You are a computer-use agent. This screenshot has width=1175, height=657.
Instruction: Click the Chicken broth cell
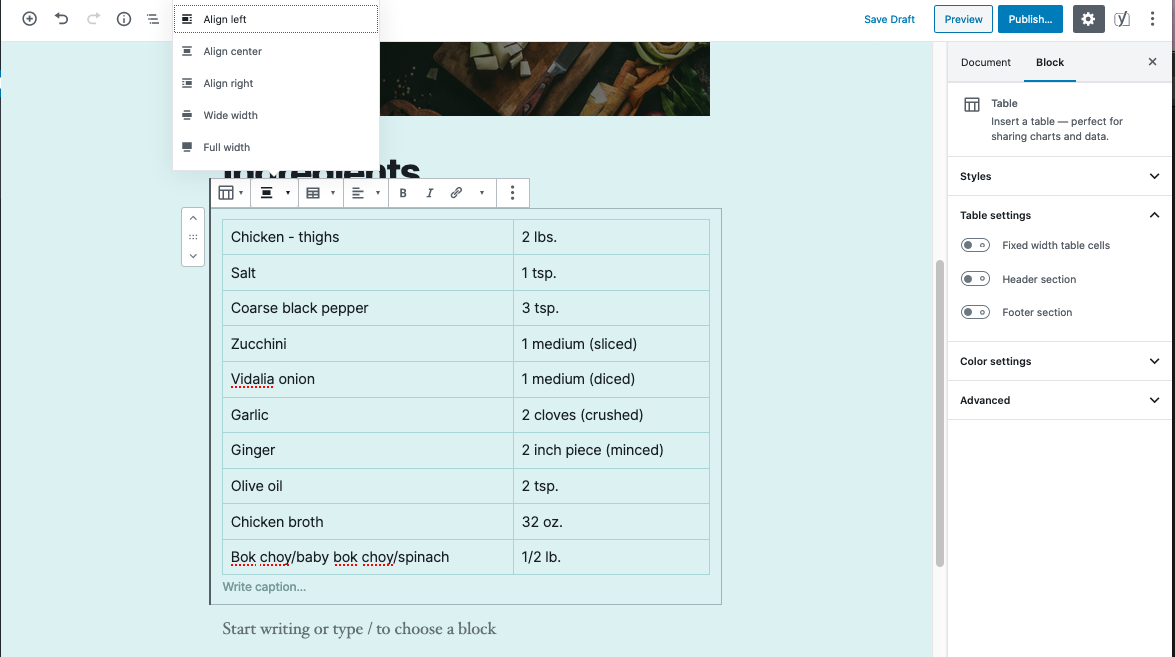(x=368, y=521)
